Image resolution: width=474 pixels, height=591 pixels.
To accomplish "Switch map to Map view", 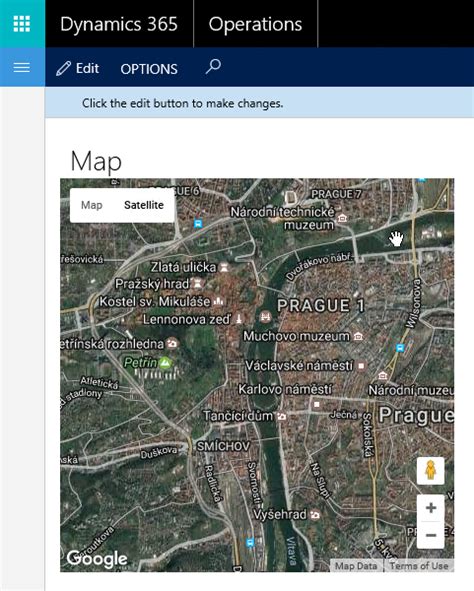I will click(x=92, y=205).
